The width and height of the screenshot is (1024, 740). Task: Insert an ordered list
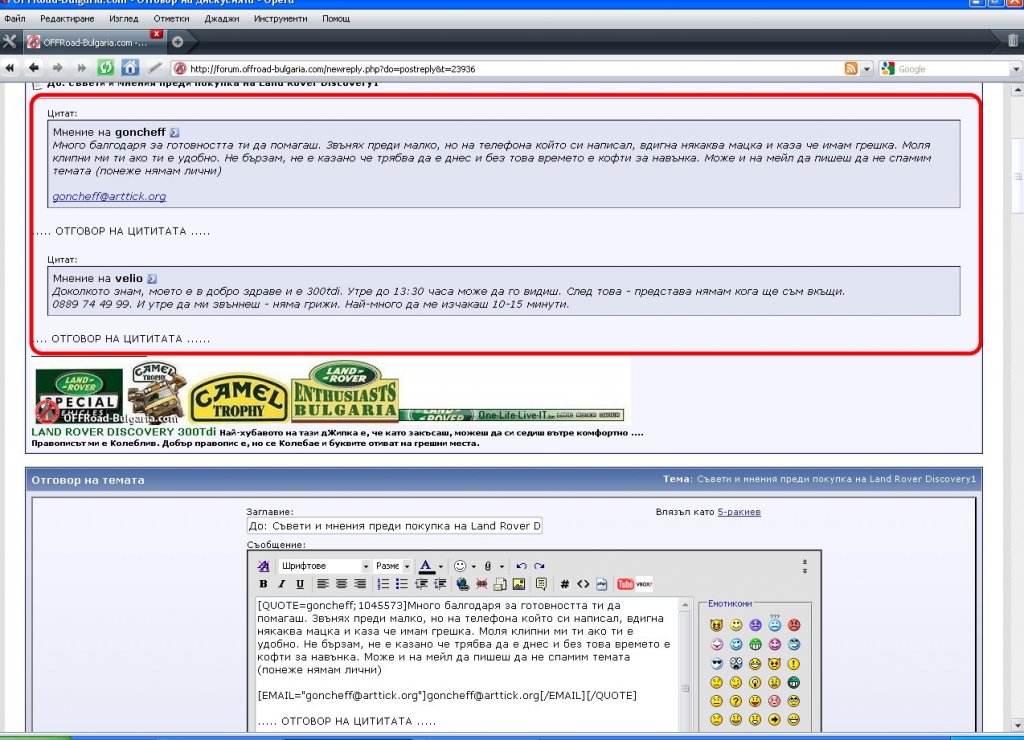pos(383,584)
